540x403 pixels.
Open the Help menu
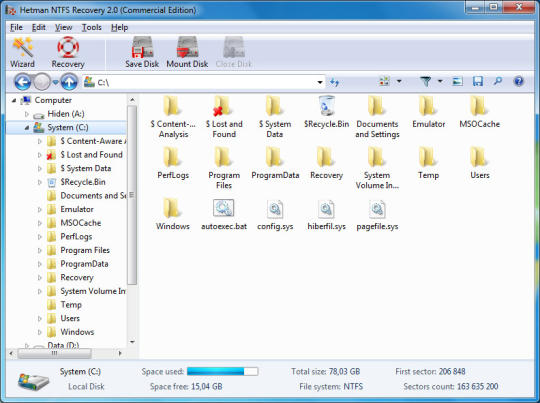120,27
